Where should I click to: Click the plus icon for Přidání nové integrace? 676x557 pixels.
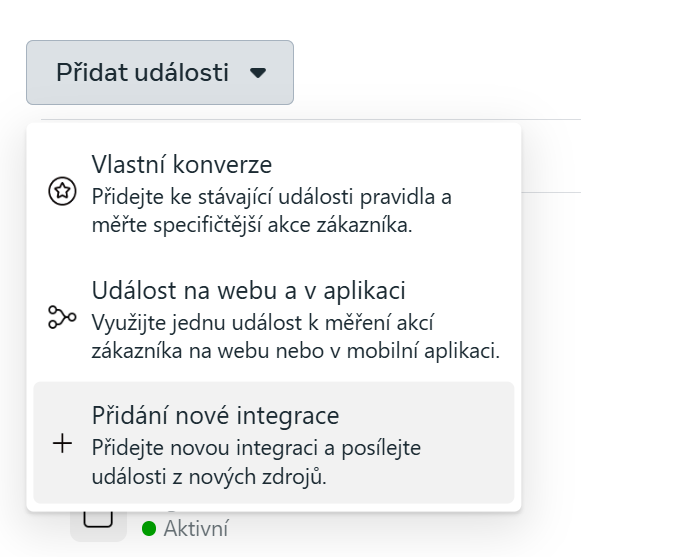pos(63,444)
